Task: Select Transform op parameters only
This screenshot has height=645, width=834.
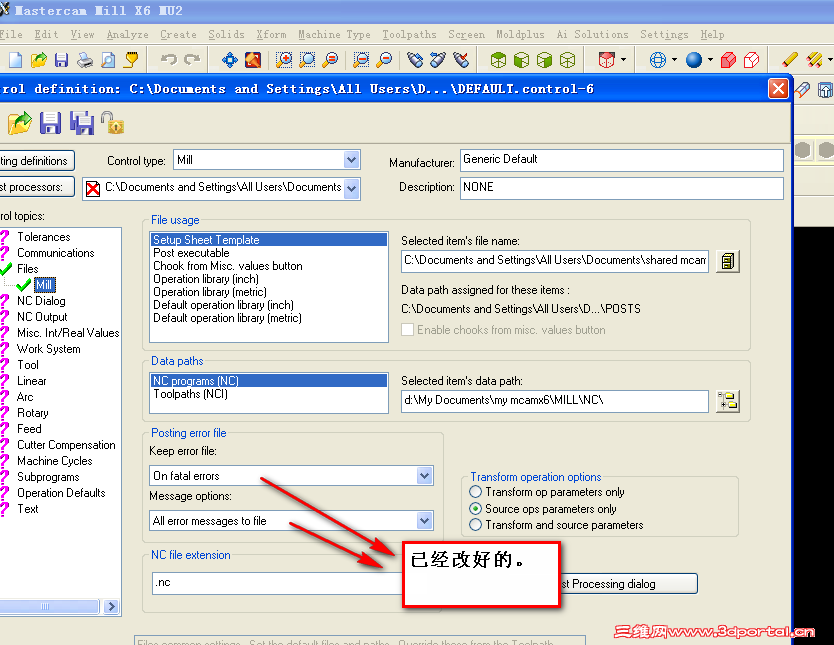Action: [x=476, y=492]
